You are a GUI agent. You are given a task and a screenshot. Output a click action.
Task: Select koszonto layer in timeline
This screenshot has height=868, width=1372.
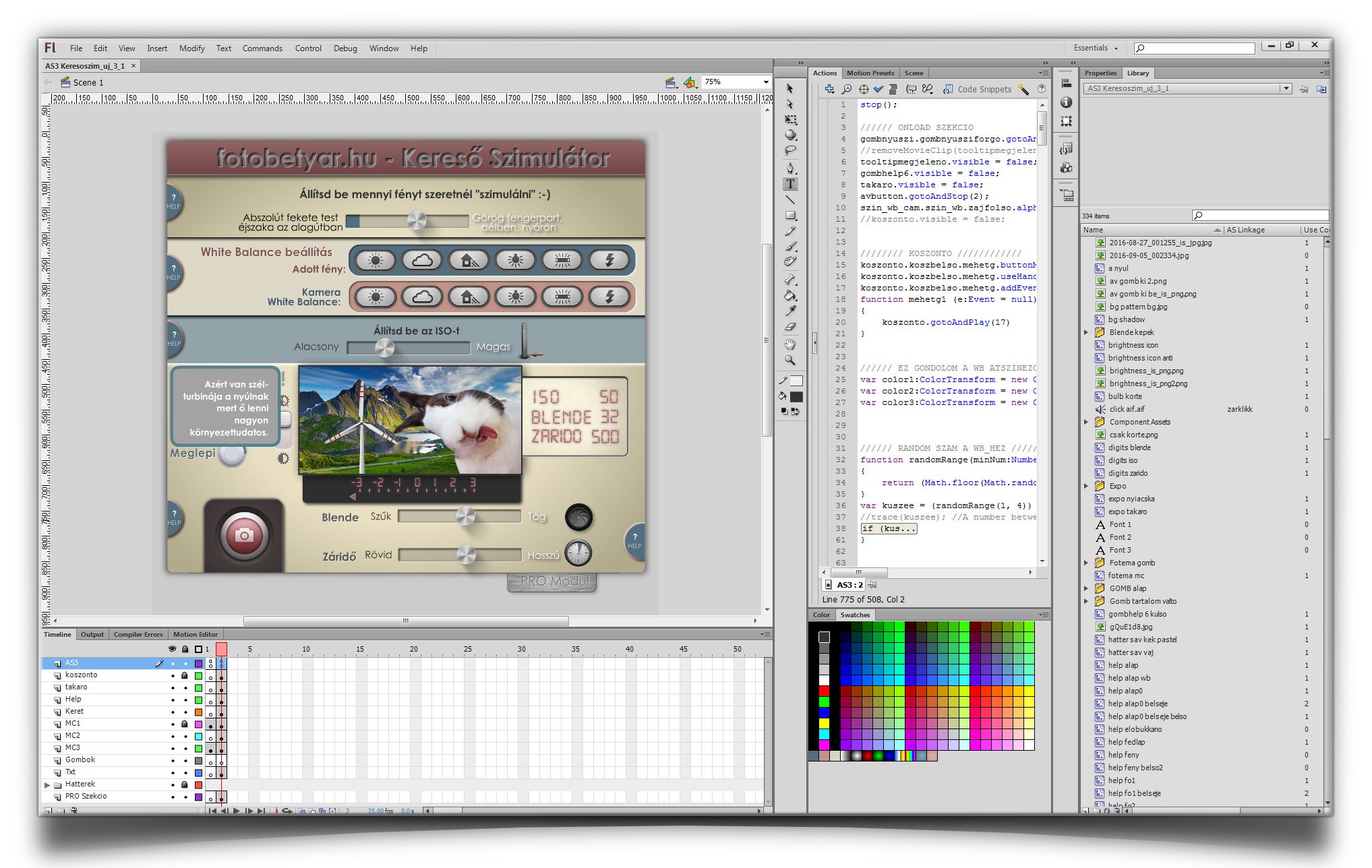(82, 675)
